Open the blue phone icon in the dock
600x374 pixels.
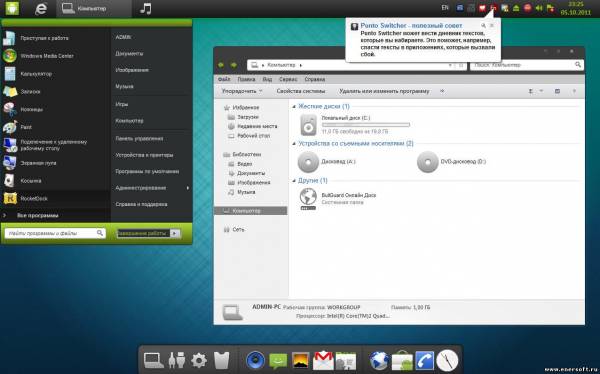tap(425, 360)
